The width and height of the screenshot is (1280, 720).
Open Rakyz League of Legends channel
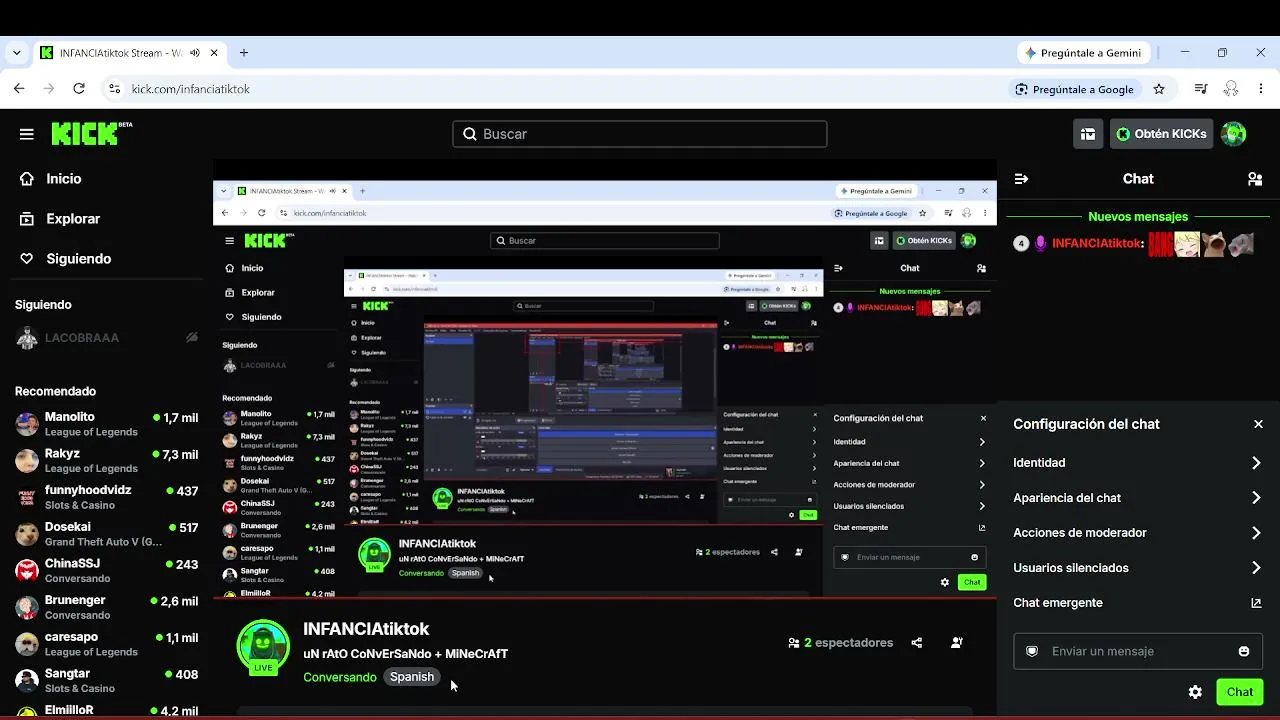[106, 461]
